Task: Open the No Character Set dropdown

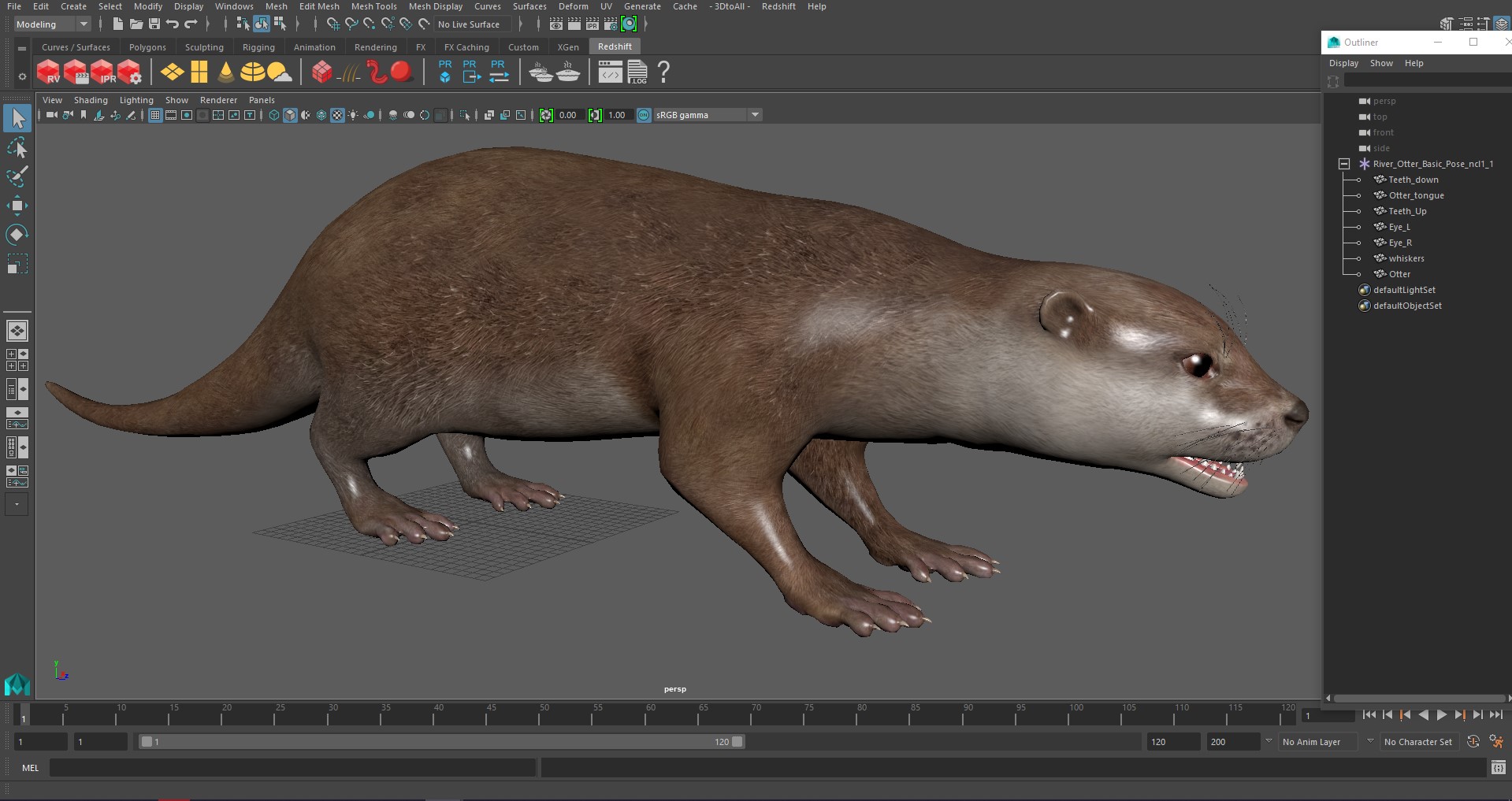Action: click(x=1421, y=742)
